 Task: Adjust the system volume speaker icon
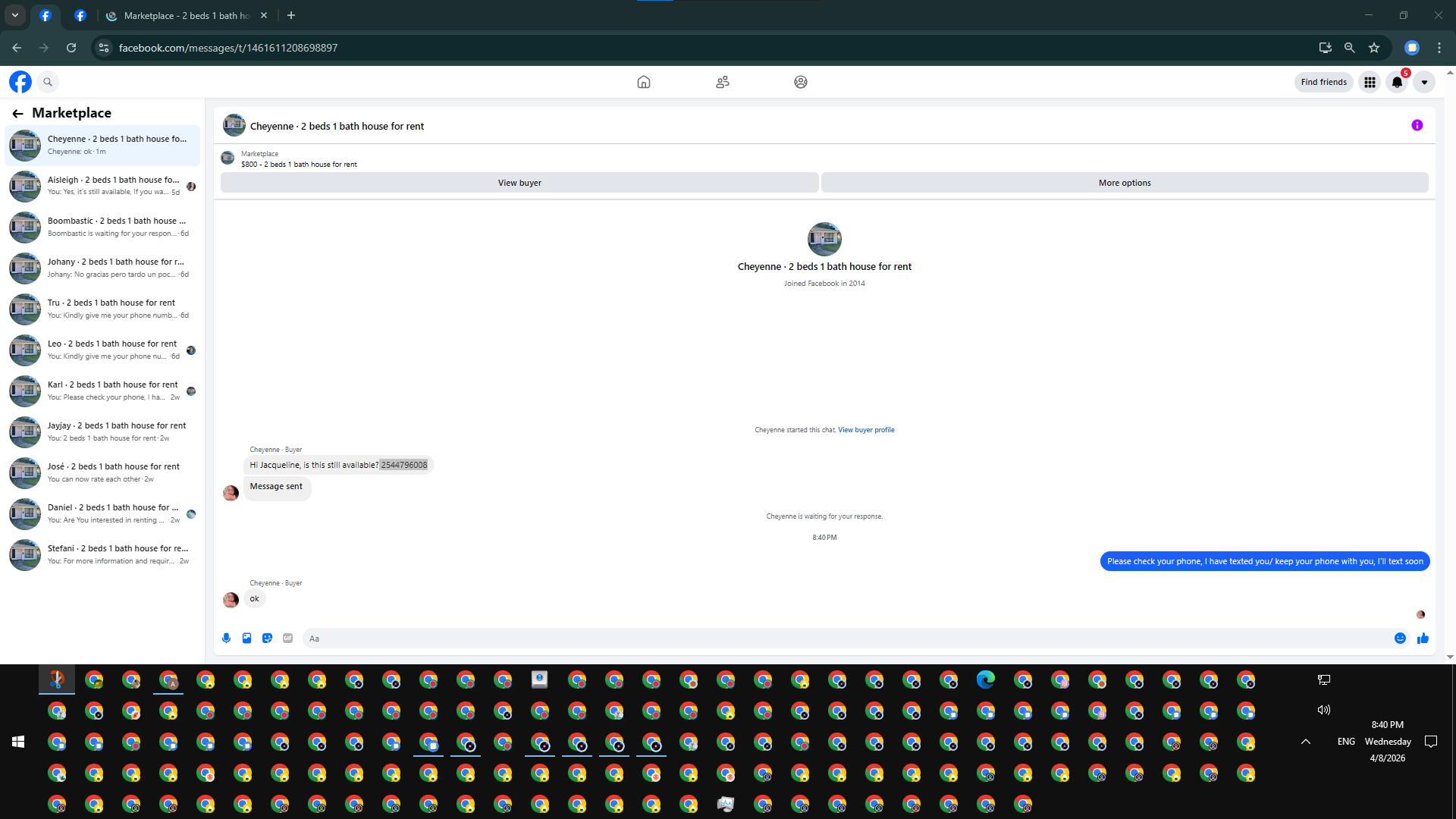coord(1324,711)
